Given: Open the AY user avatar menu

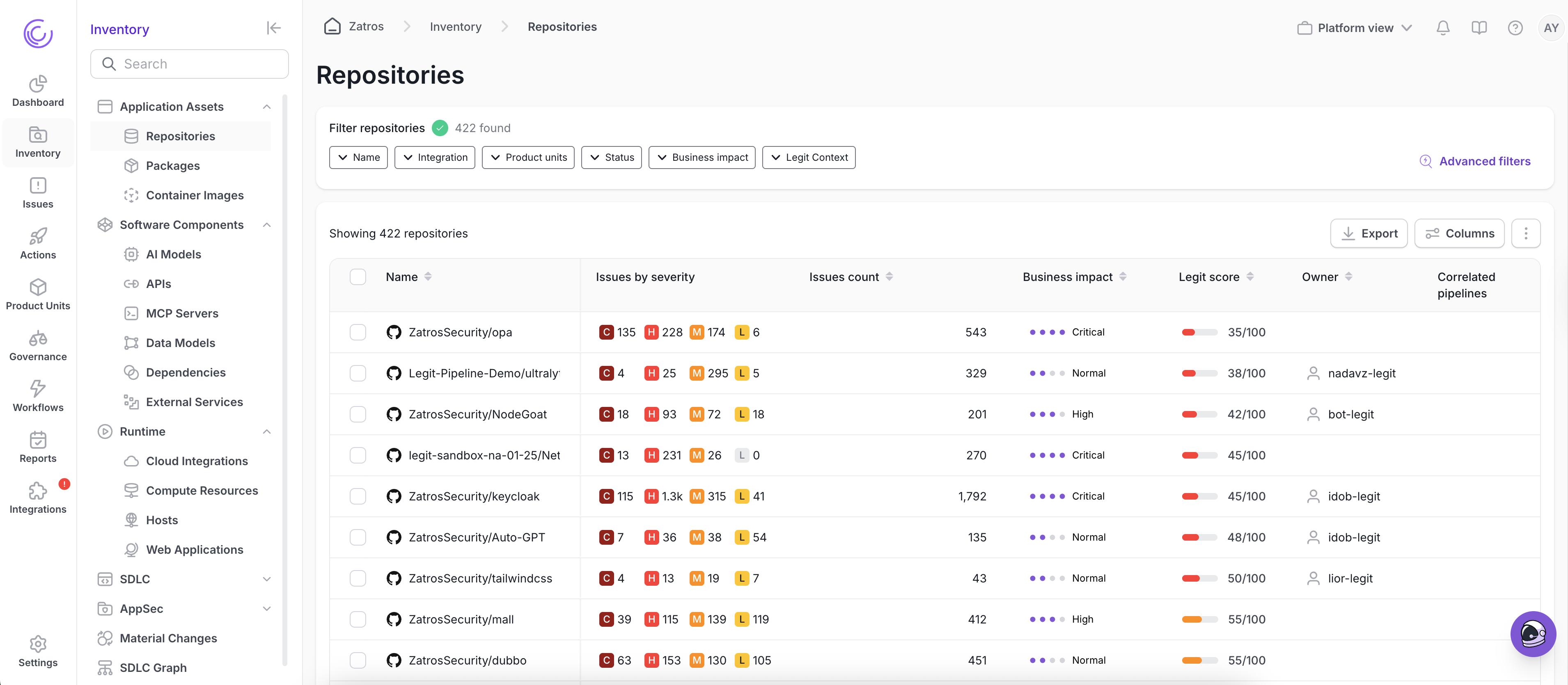Looking at the screenshot, I should tap(1551, 28).
